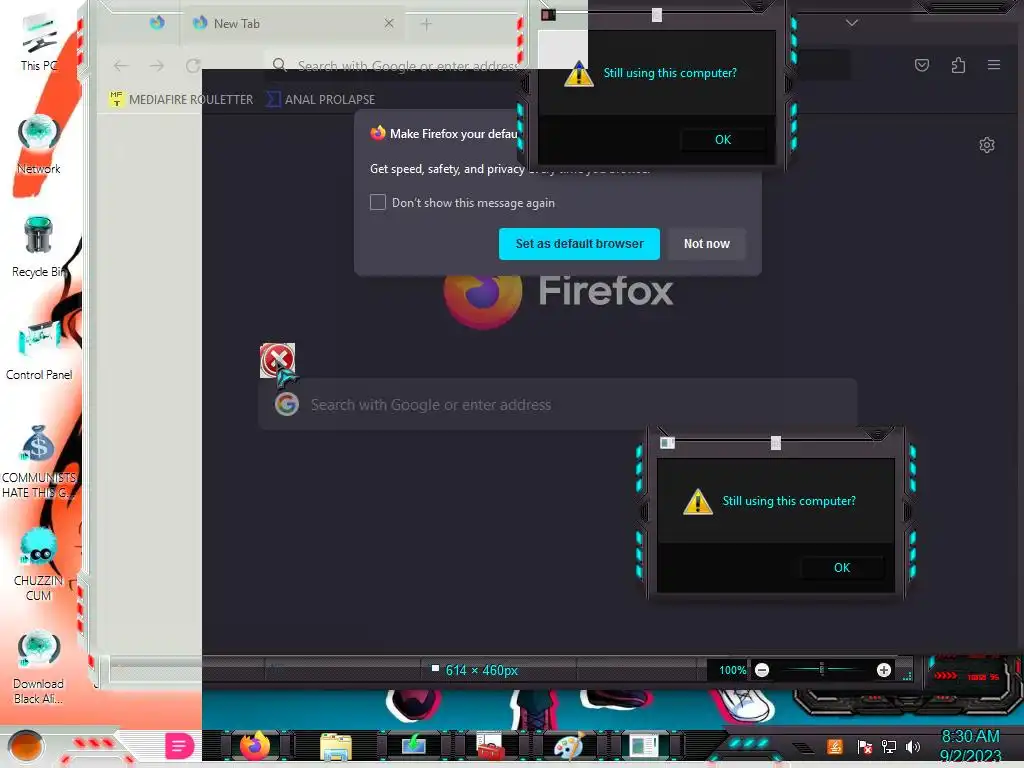Open the Network desktop icon
This screenshot has height=768, width=1024.
39,144
